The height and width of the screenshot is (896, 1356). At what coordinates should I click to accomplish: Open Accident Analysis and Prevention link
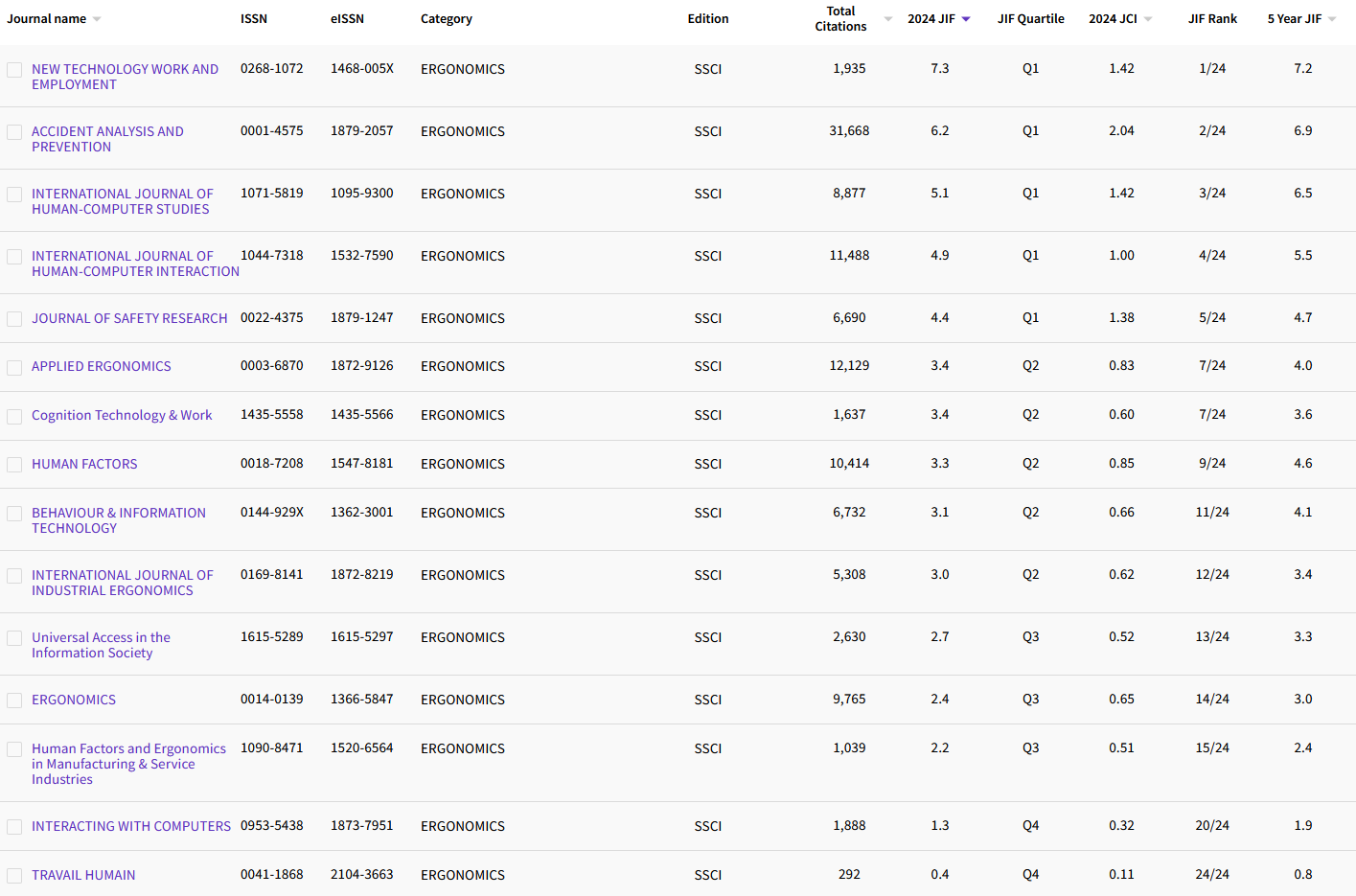point(107,139)
